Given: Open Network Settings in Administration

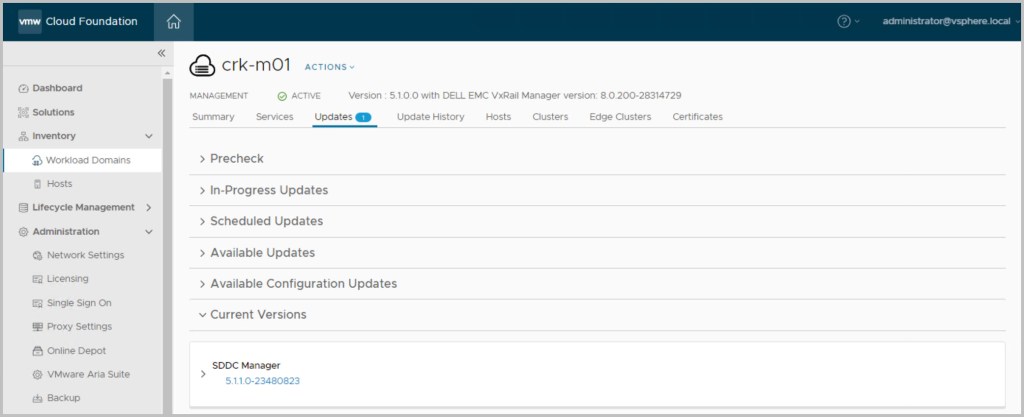Looking at the screenshot, I should (x=85, y=255).
